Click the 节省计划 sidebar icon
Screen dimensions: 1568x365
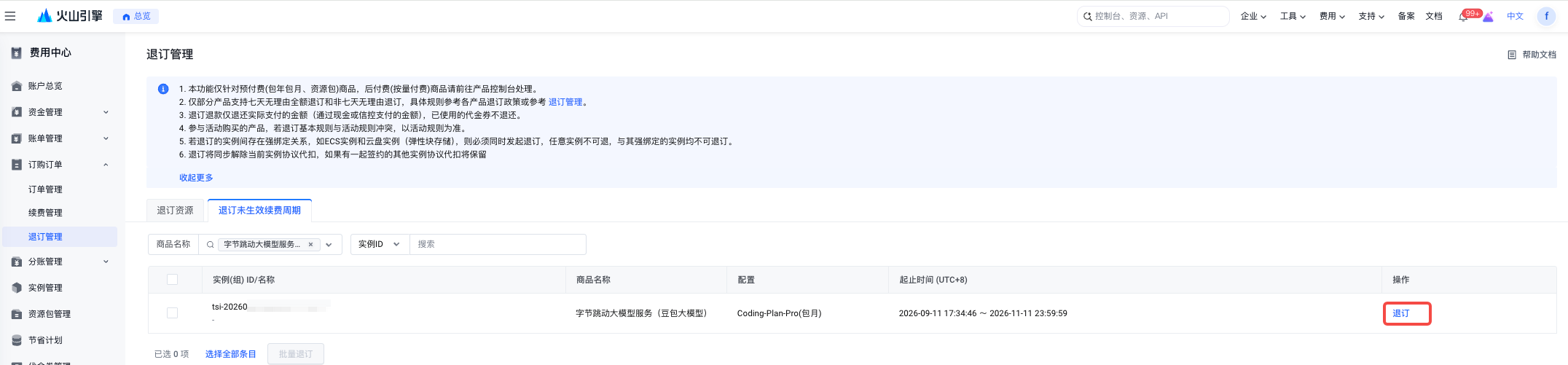click(17, 340)
